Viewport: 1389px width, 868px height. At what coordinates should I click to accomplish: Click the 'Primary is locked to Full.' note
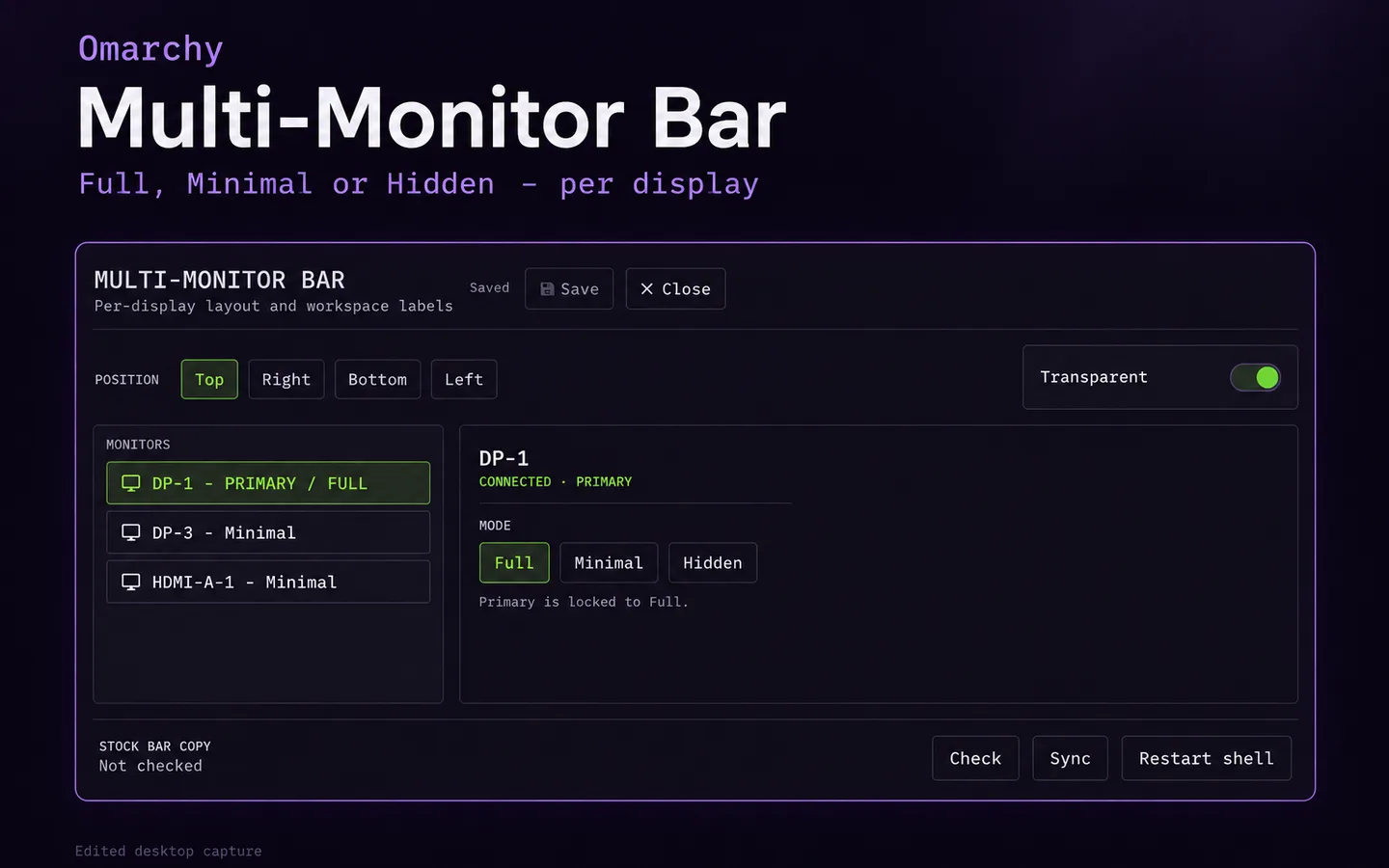click(584, 602)
